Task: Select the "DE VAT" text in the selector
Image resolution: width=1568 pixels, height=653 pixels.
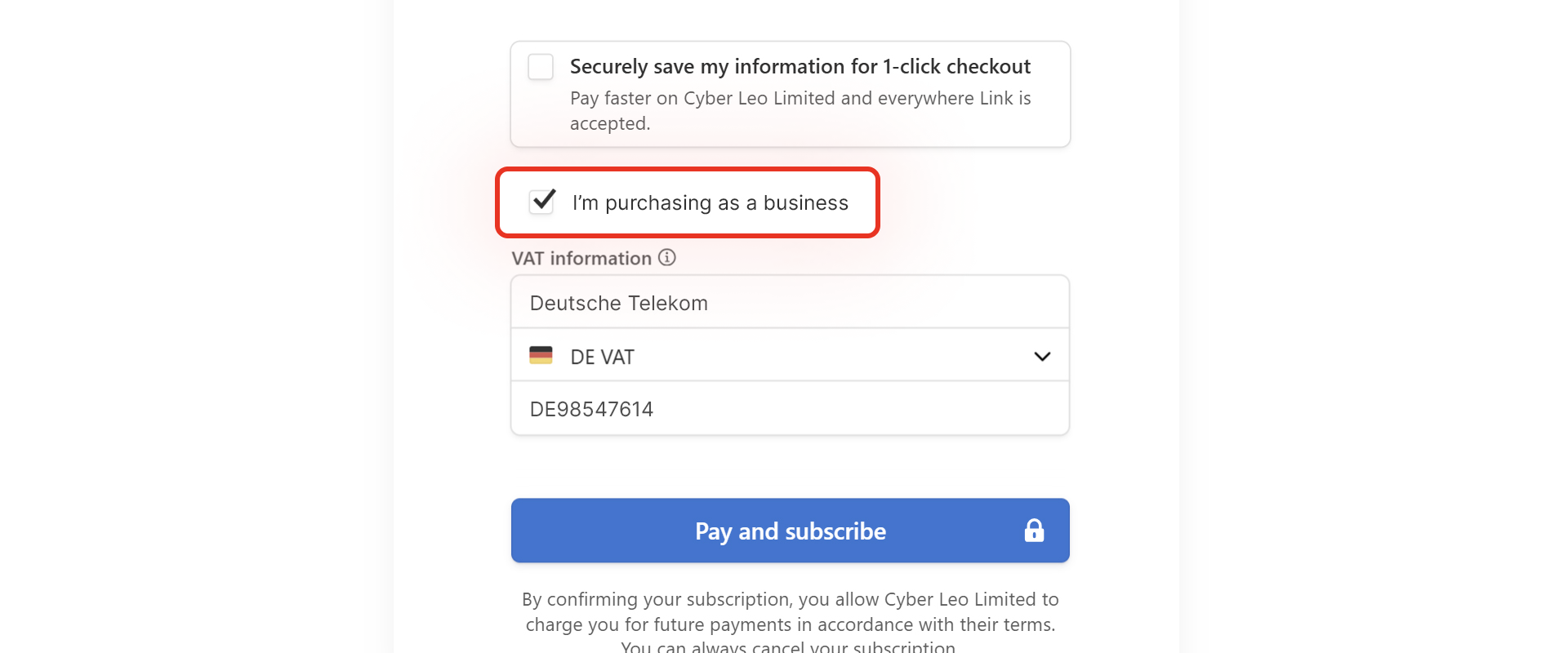Action: click(x=602, y=358)
